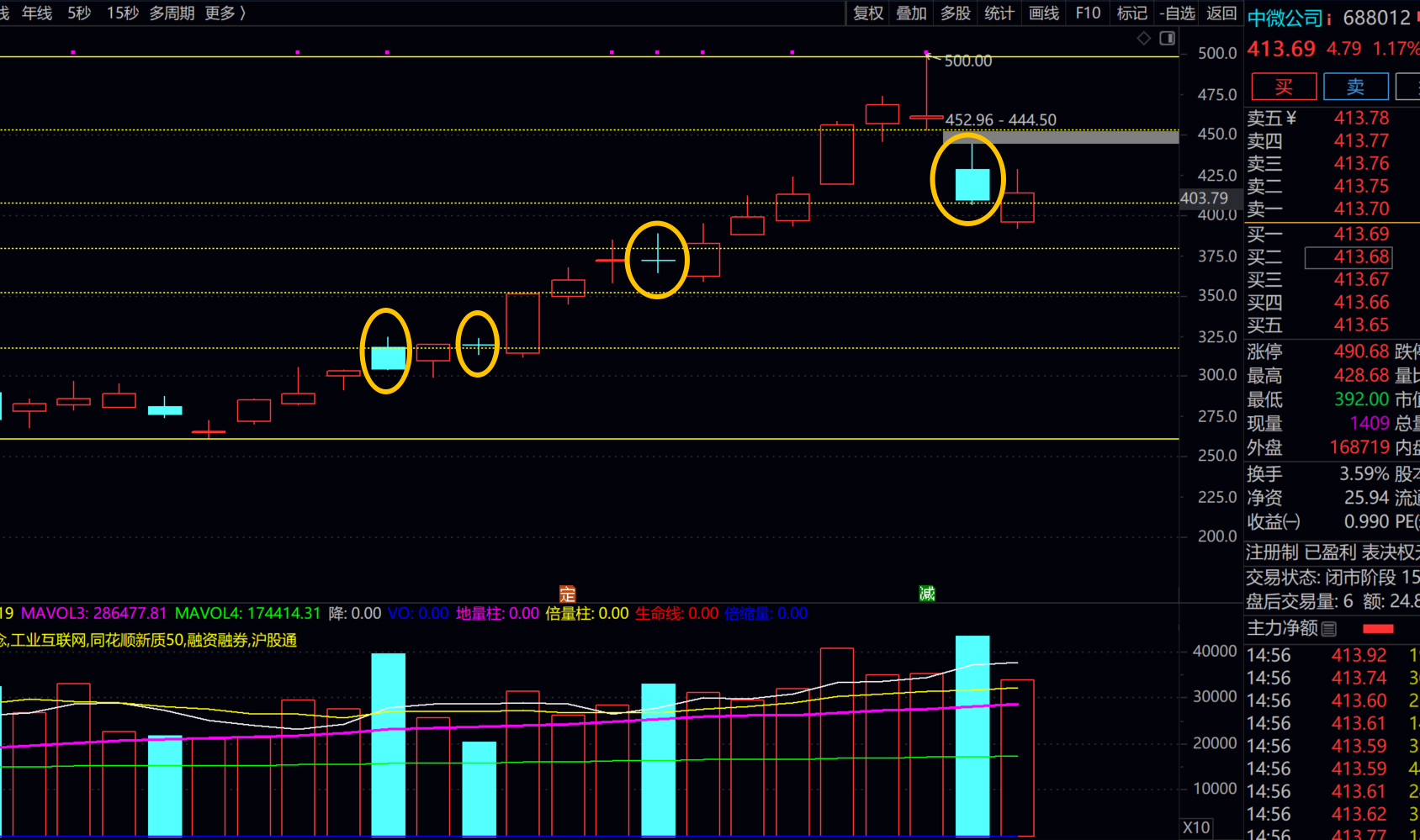Click the 注册制 已盈利 tags row

[1333, 552]
